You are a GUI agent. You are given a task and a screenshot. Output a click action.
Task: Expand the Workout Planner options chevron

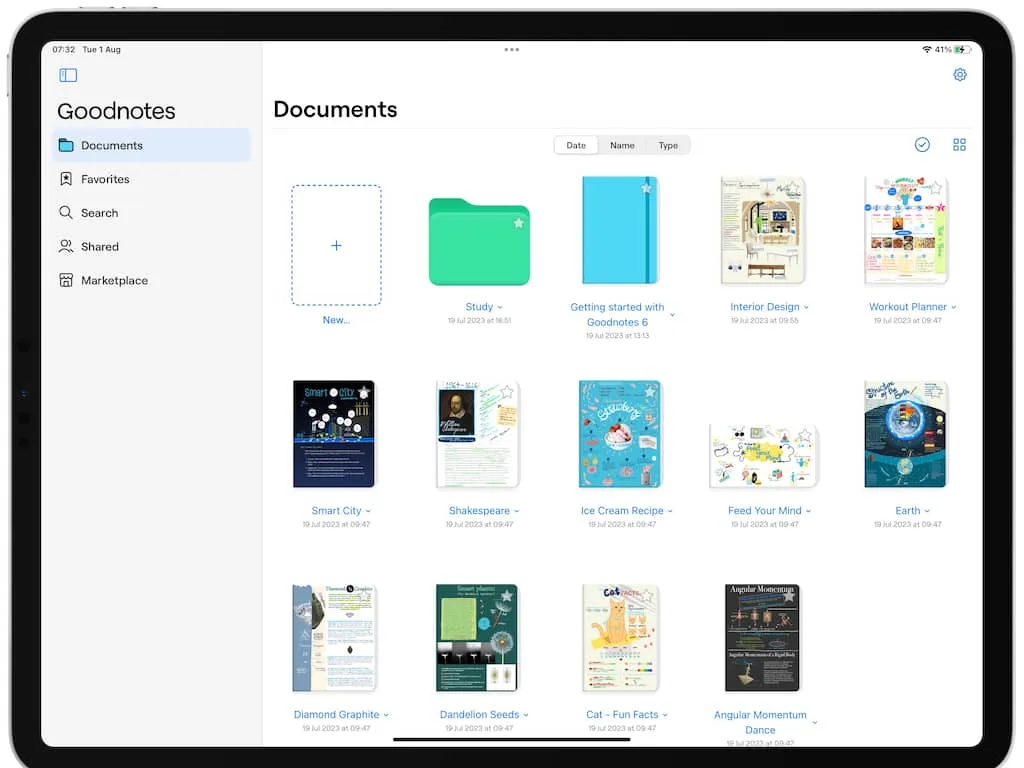(x=953, y=308)
